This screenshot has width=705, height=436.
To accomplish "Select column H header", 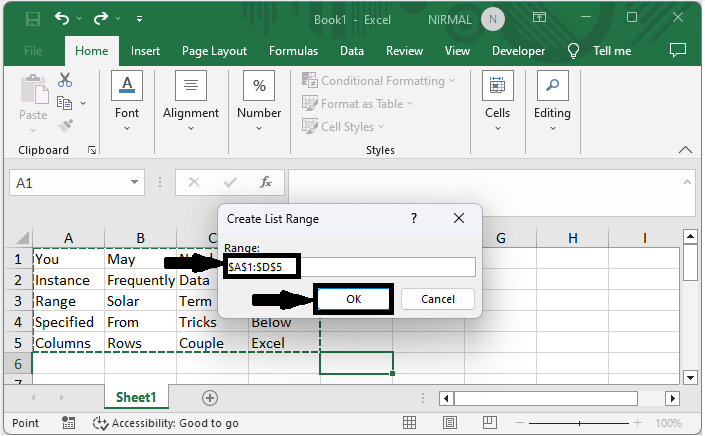I will point(572,238).
